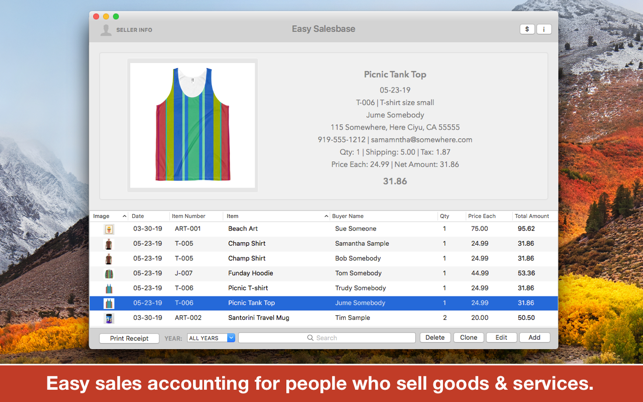Click Bob Somebody row shirt thumbnail
The height and width of the screenshot is (402, 643).
pos(109,259)
